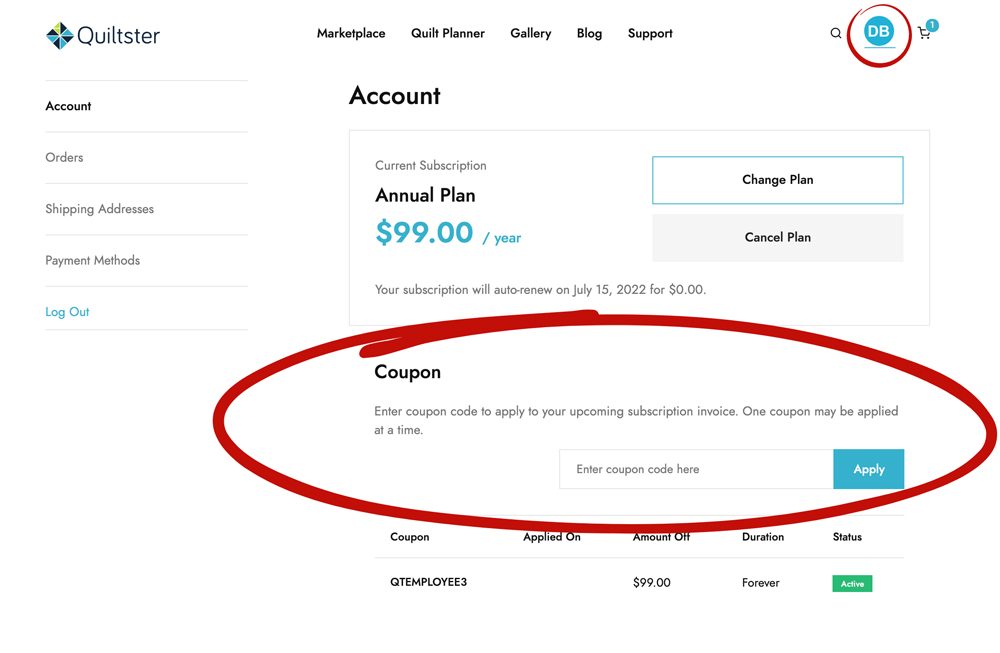Click the coupon code input field
The height and width of the screenshot is (653, 1000).
[x=696, y=469]
